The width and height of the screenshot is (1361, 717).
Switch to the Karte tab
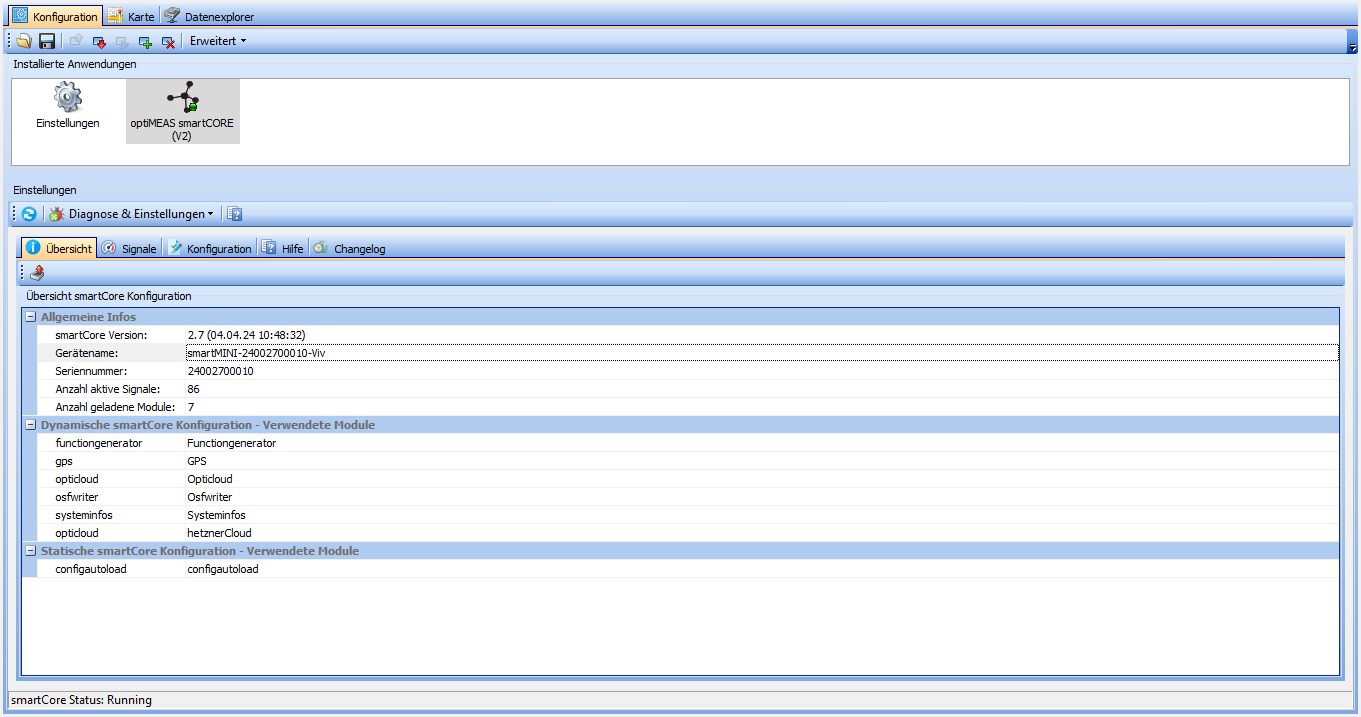130,16
